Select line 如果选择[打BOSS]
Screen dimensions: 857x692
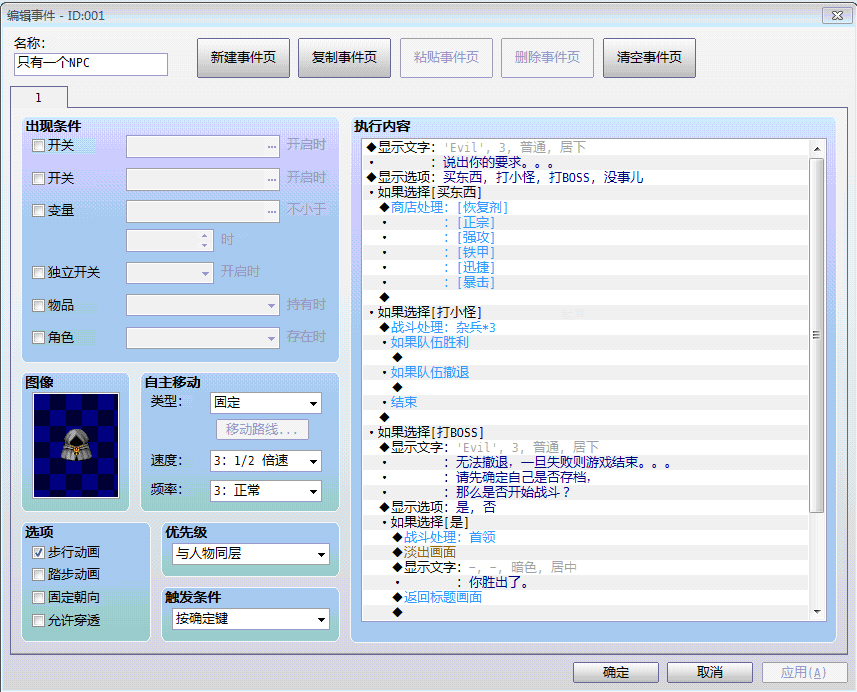585,432
